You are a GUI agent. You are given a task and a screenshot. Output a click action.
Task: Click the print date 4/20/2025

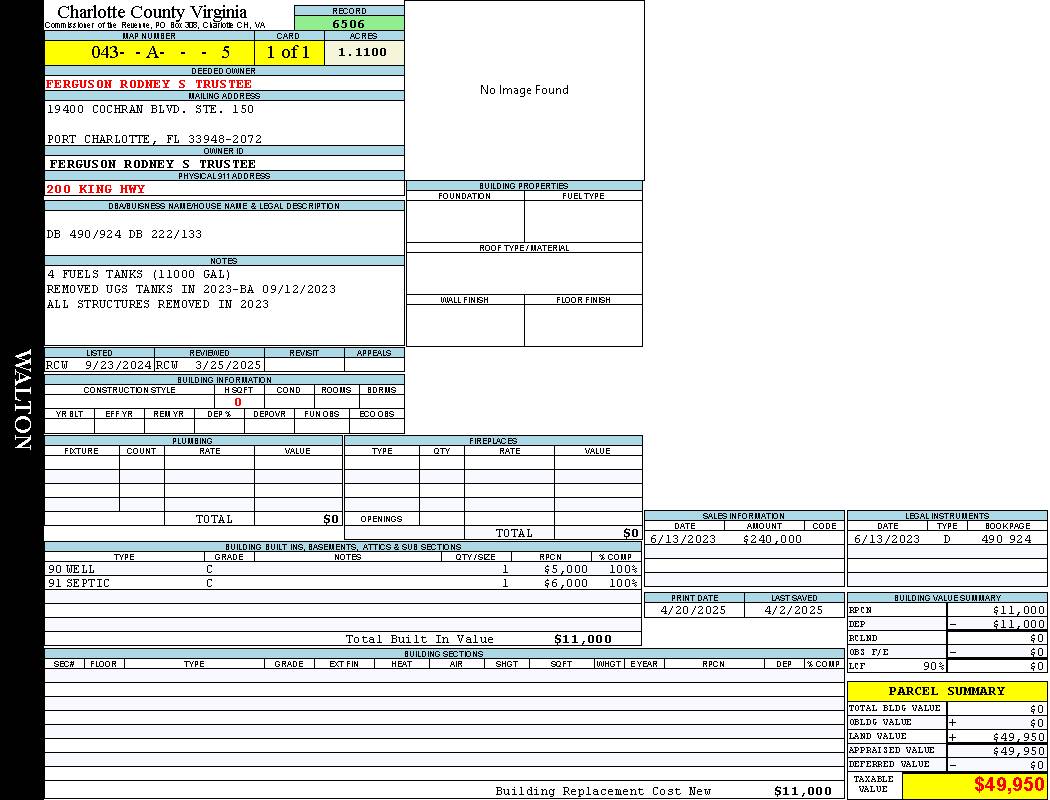(x=694, y=610)
